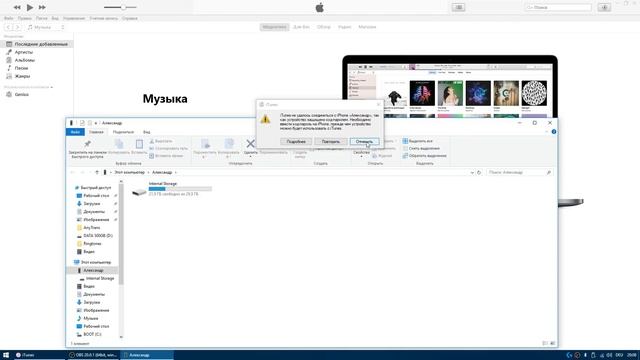The width and height of the screenshot is (640, 360).
Task: Click Выделить все in the ribbon
Action: 418,141
